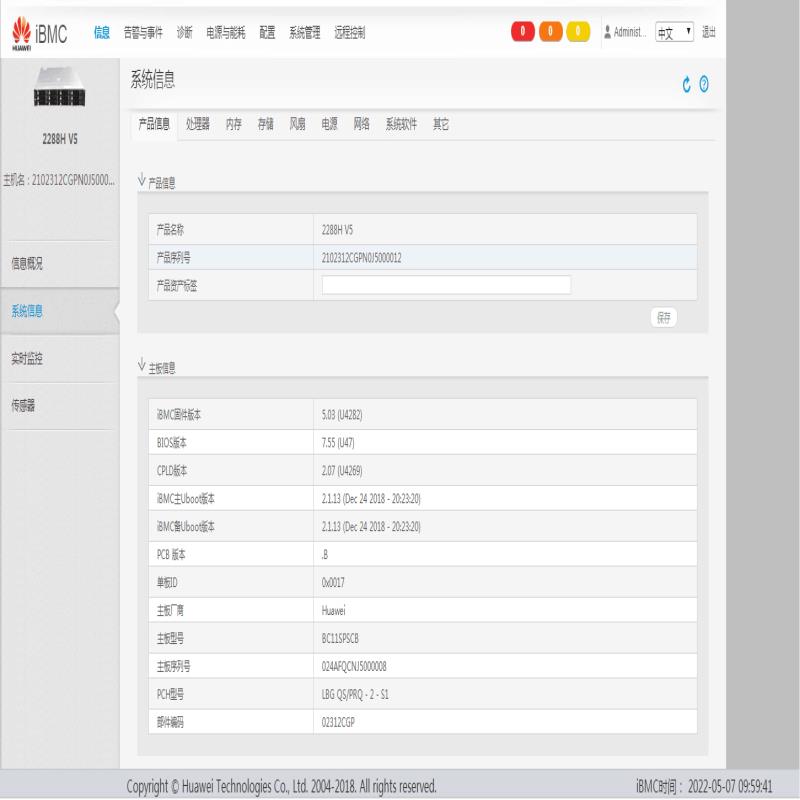Viewport: 800px width, 800px height.
Task: Click BIOS version value 7.55 (U47)
Action: point(338,443)
